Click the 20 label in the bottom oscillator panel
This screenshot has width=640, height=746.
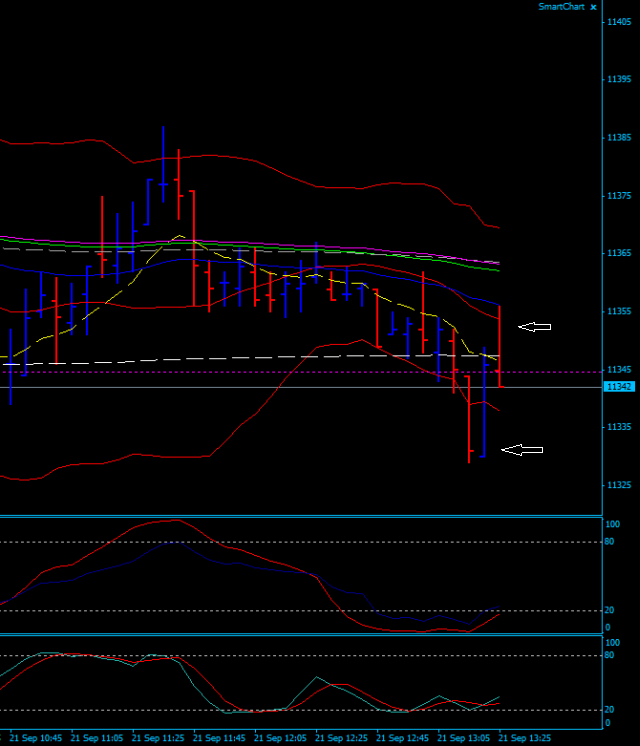(x=610, y=710)
